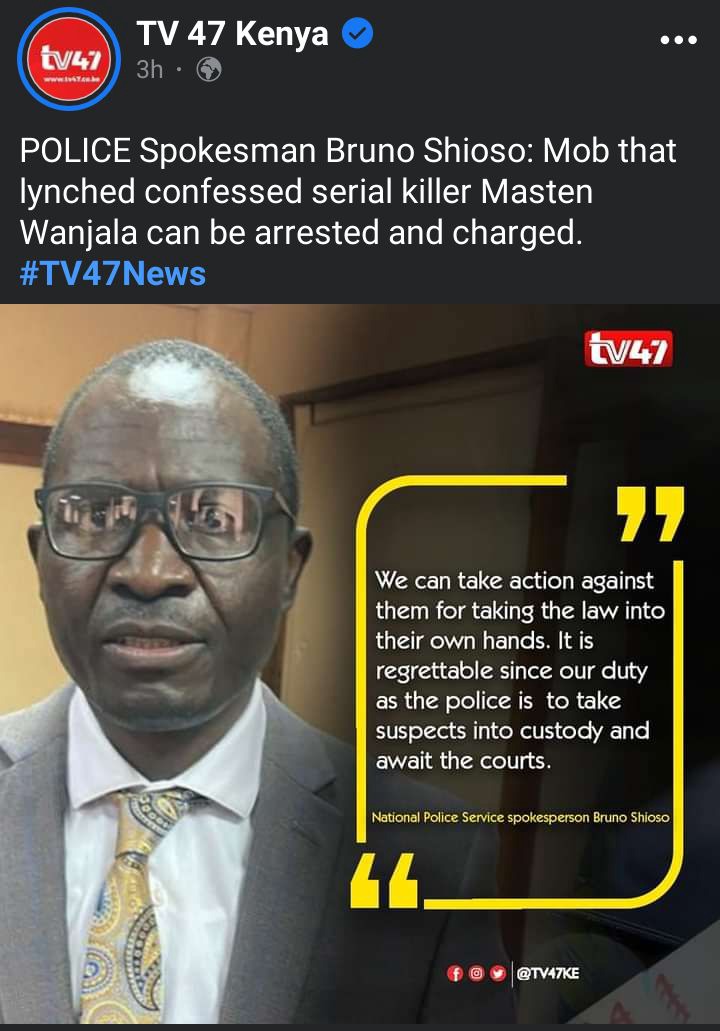Click the Twitter icon beside @TV47KE
Image resolution: width=720 pixels, height=1031 pixels.
point(498,973)
